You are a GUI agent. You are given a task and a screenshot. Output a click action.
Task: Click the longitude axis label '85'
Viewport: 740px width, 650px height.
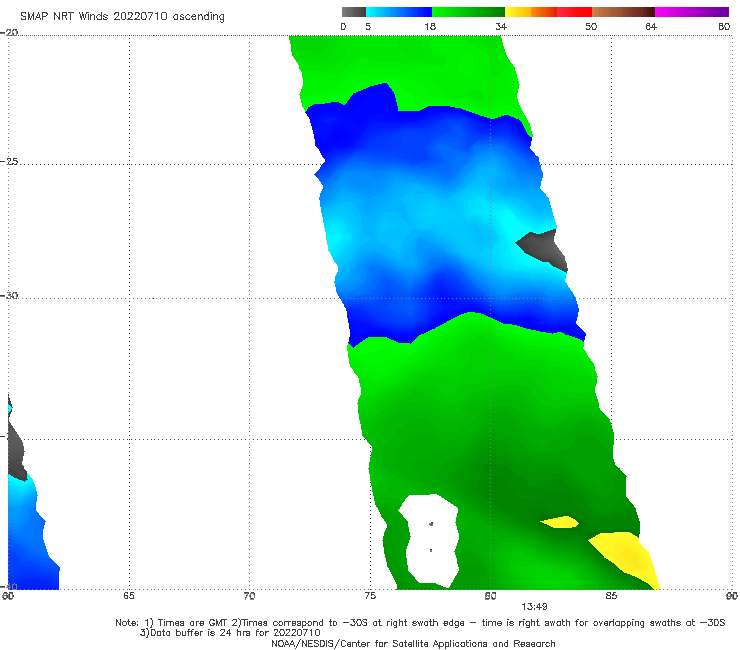[x=611, y=596]
